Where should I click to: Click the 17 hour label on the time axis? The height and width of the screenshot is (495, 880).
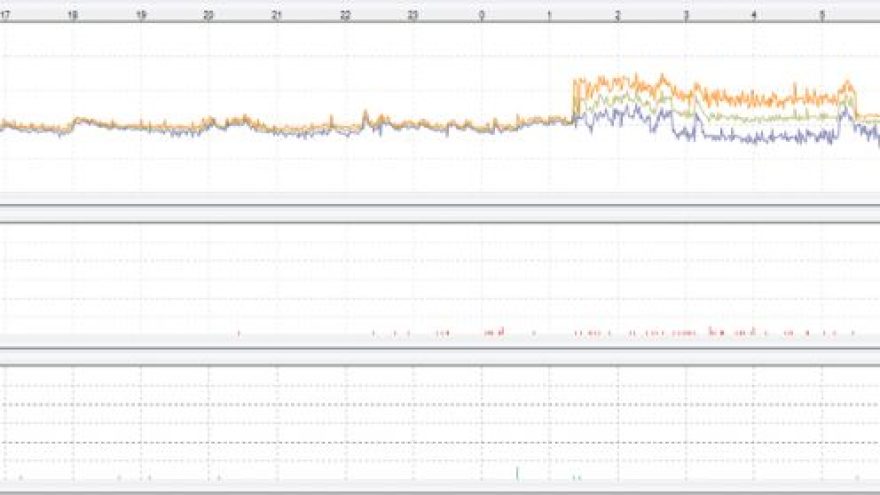(x=5, y=16)
